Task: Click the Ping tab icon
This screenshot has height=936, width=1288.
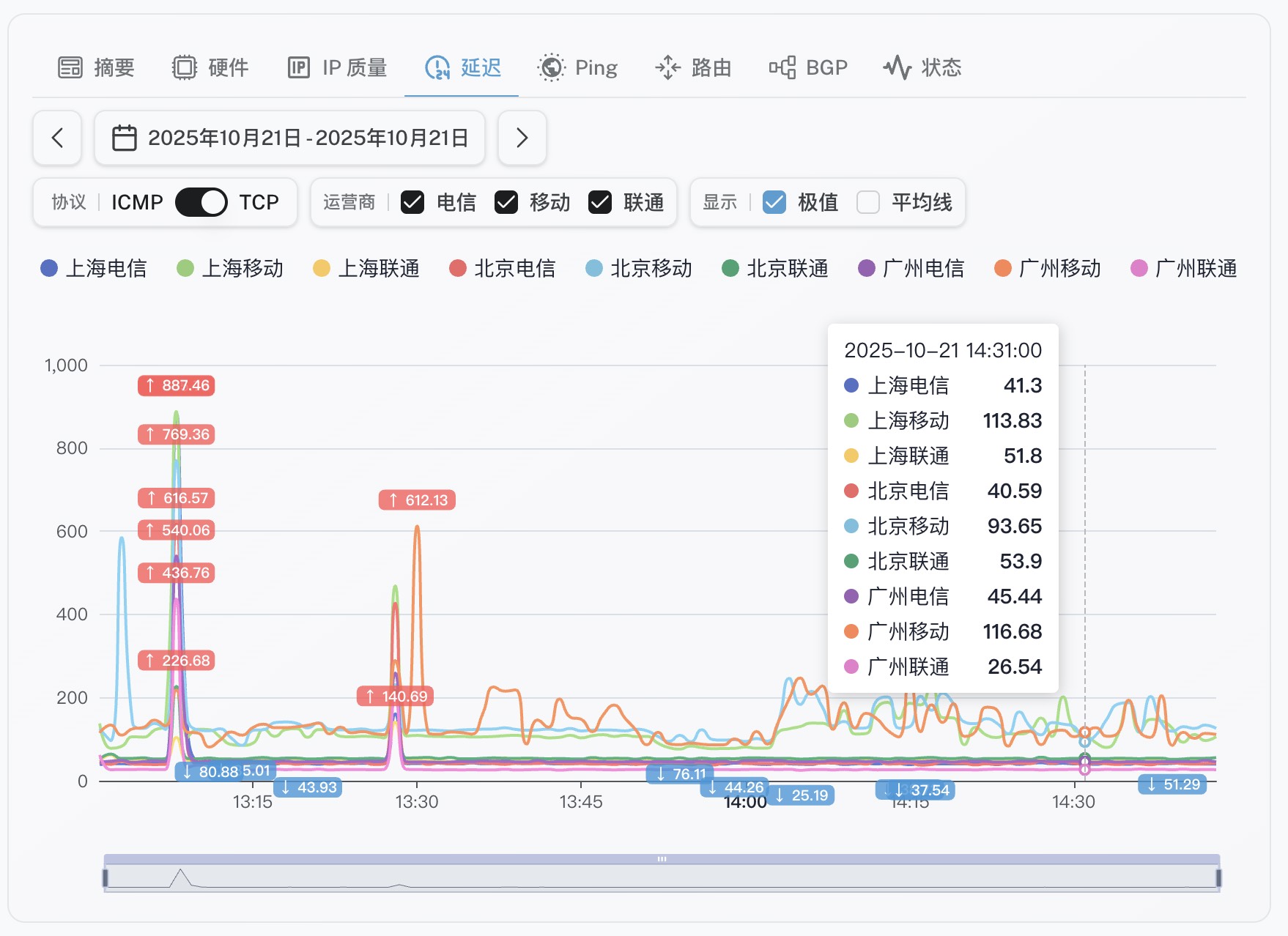Action: pos(551,67)
